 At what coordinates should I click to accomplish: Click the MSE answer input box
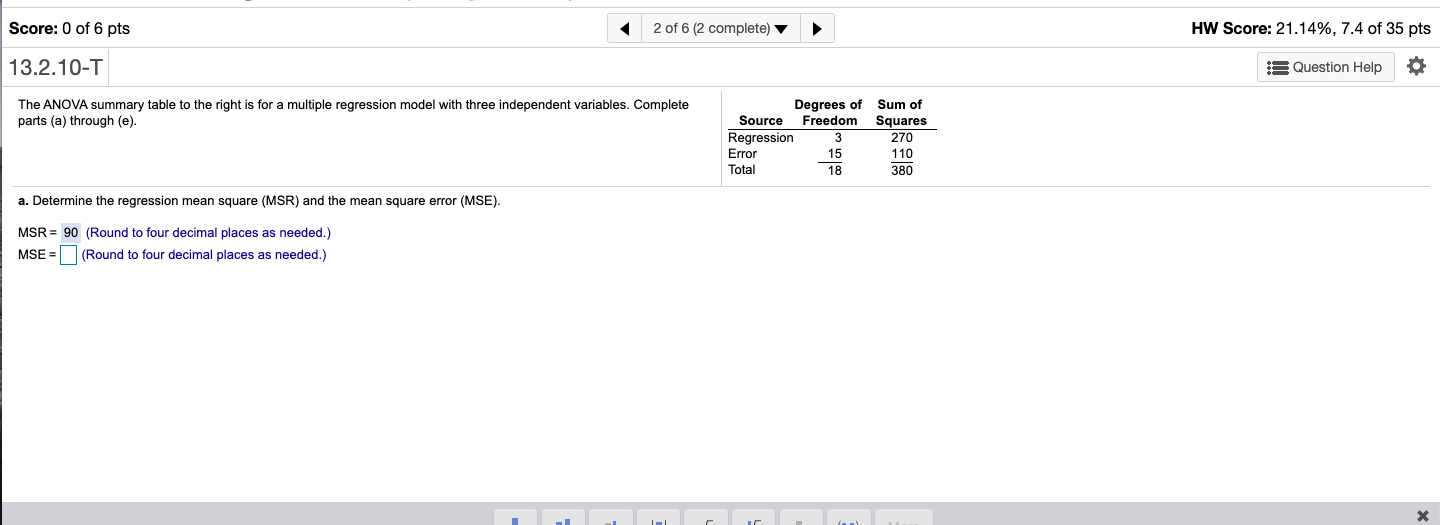click(x=68, y=255)
